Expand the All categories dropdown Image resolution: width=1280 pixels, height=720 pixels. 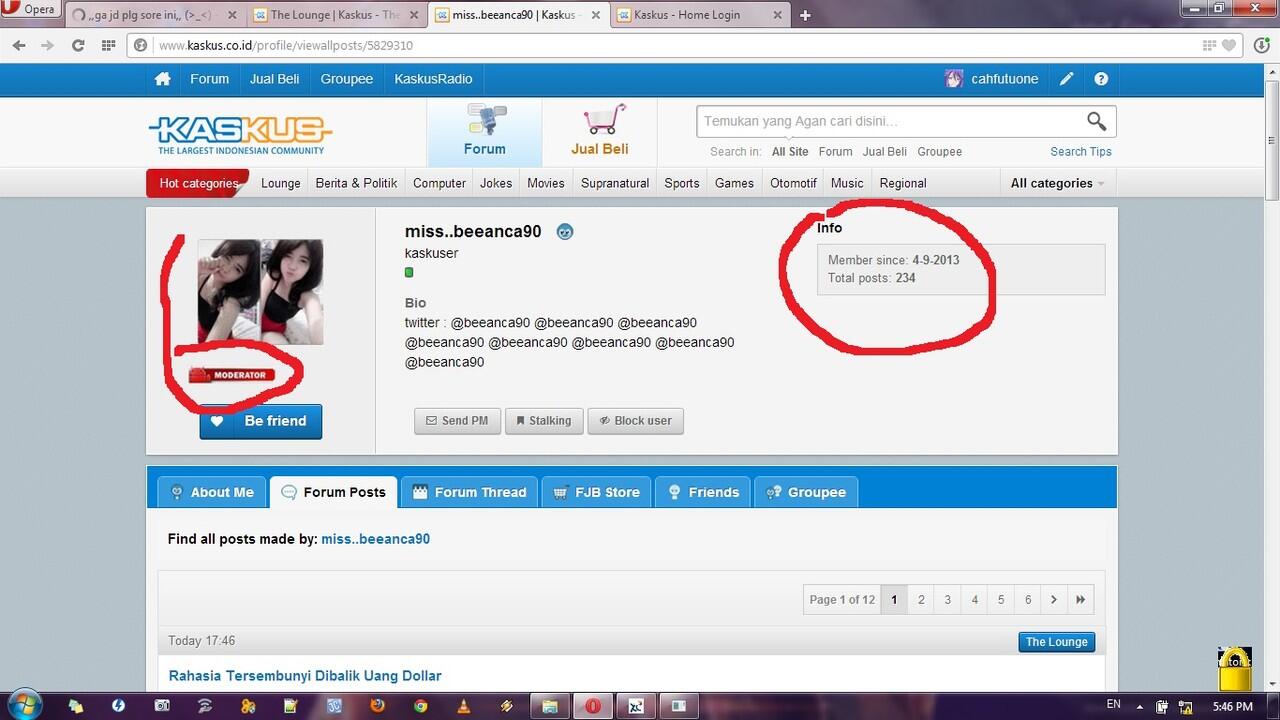click(1057, 183)
